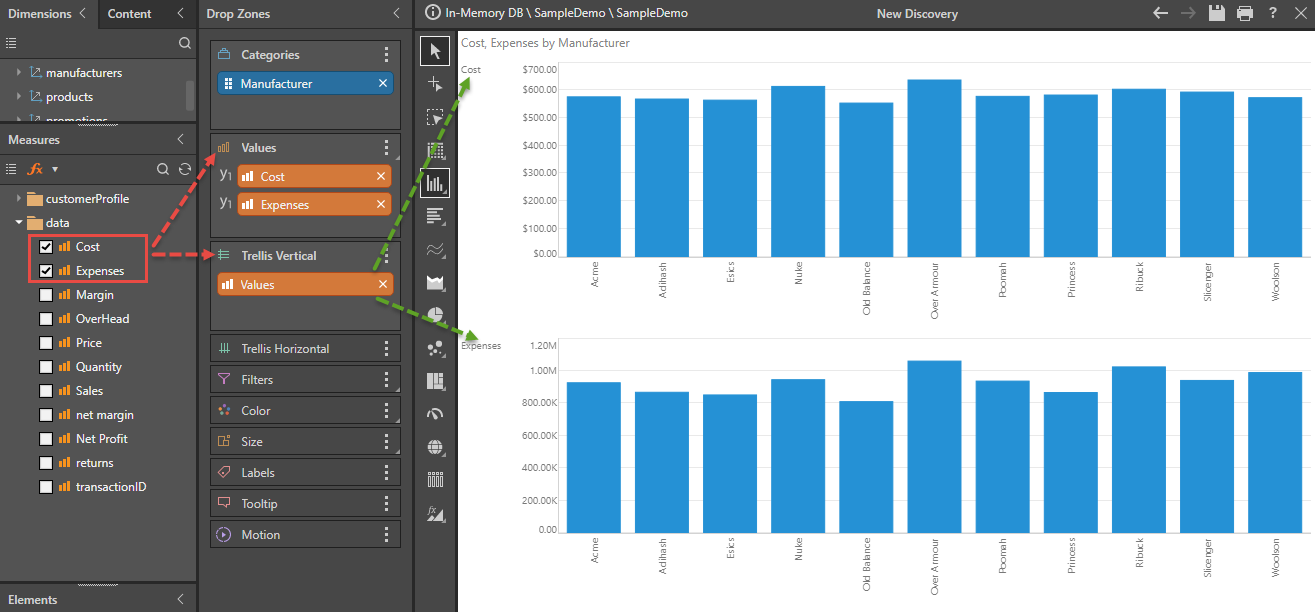This screenshot has width=1315, height=612.
Task: Select the pie chart visualization icon
Action: [x=435, y=315]
